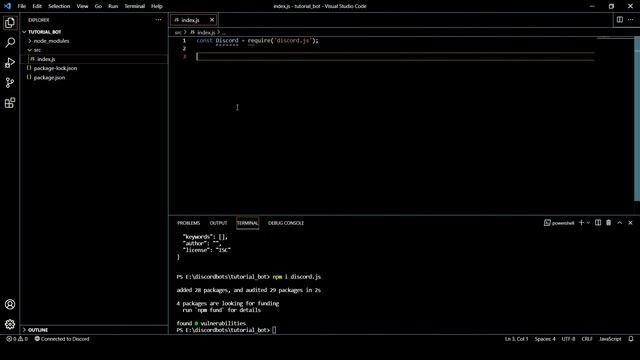Expand the node_modules folder

pos(51,41)
